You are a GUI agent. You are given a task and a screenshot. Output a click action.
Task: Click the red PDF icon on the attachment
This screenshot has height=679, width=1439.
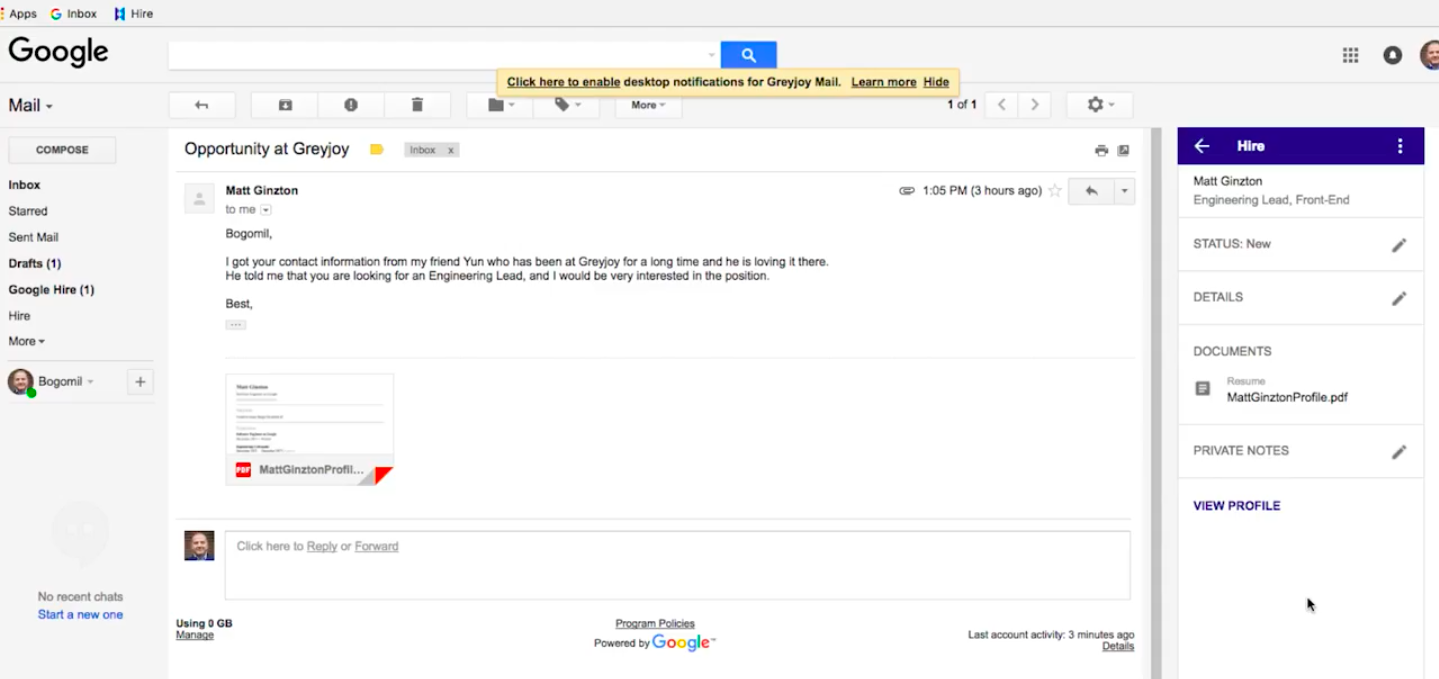coord(243,469)
